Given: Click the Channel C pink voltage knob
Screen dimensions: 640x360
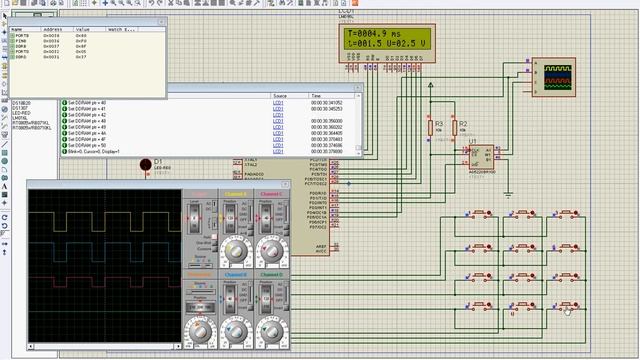Looking at the screenshot, I should (x=272, y=251).
